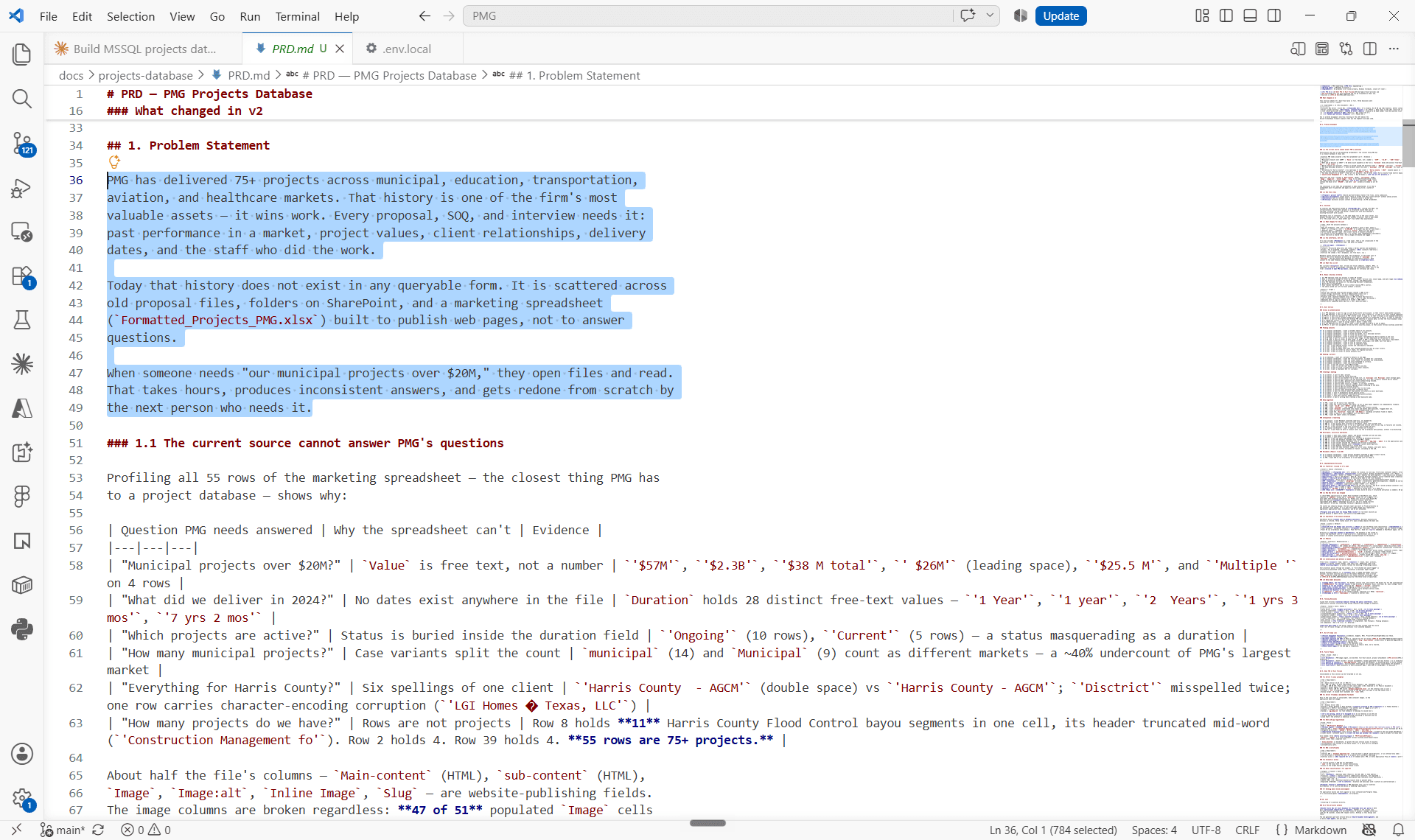Show errors and warnings problems panel
1415x840 pixels.
146,830
